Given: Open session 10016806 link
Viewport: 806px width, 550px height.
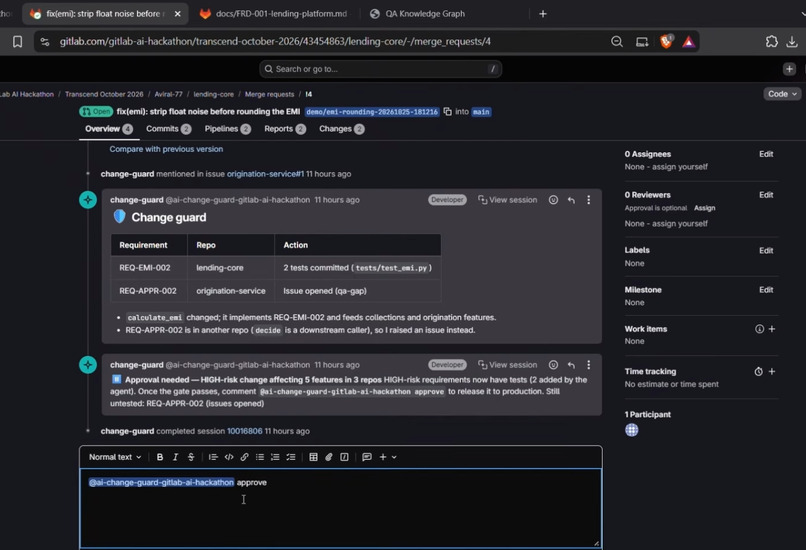Looking at the screenshot, I should 245,431.
